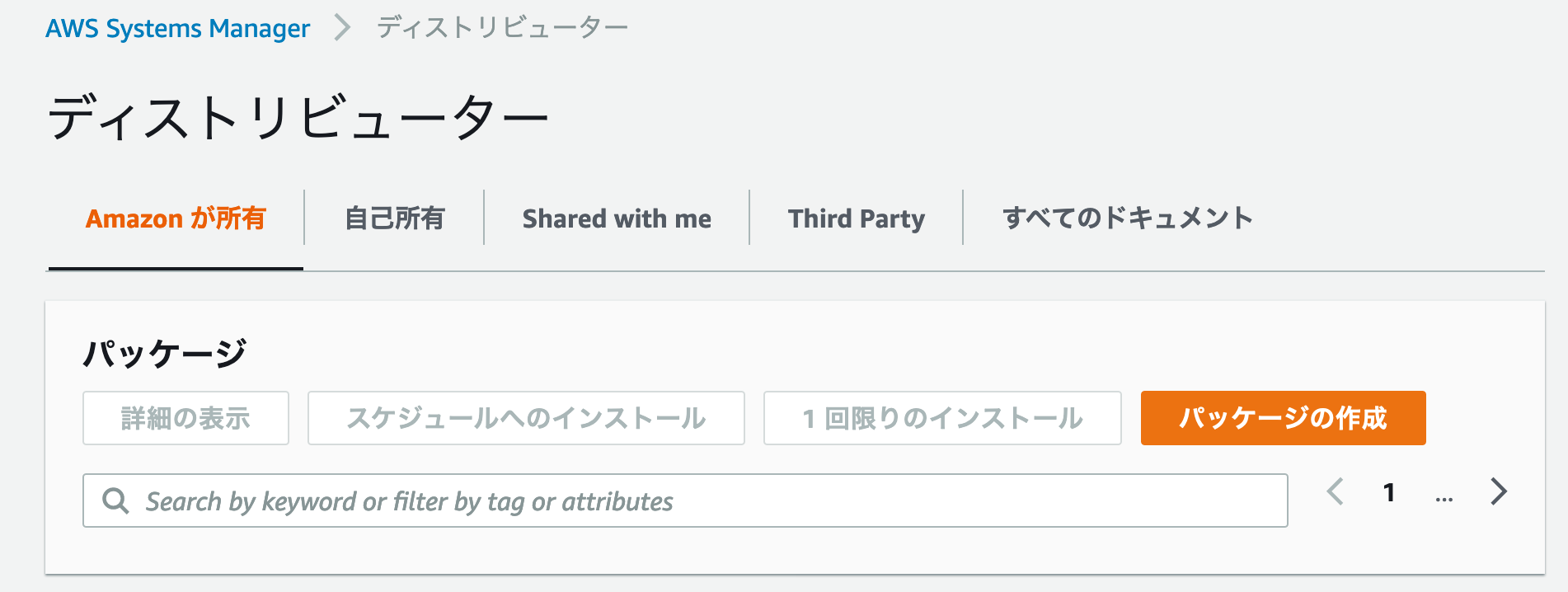Viewport: 1568px width, 592px height.
Task: Click the 詳細の表示 button
Action: point(185,418)
